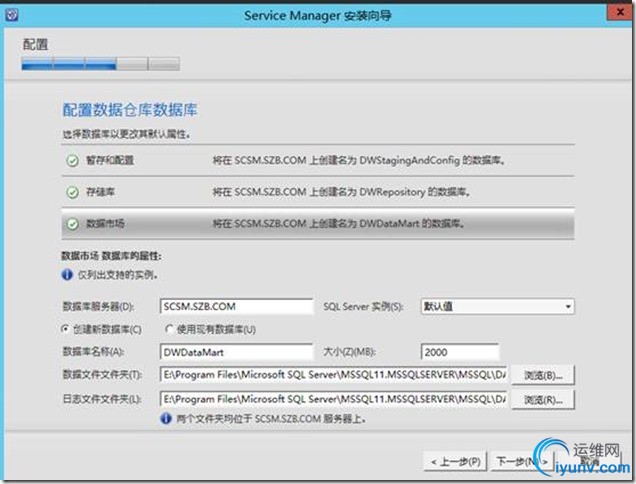Browse for log folder with 浏览(R)

point(543,400)
